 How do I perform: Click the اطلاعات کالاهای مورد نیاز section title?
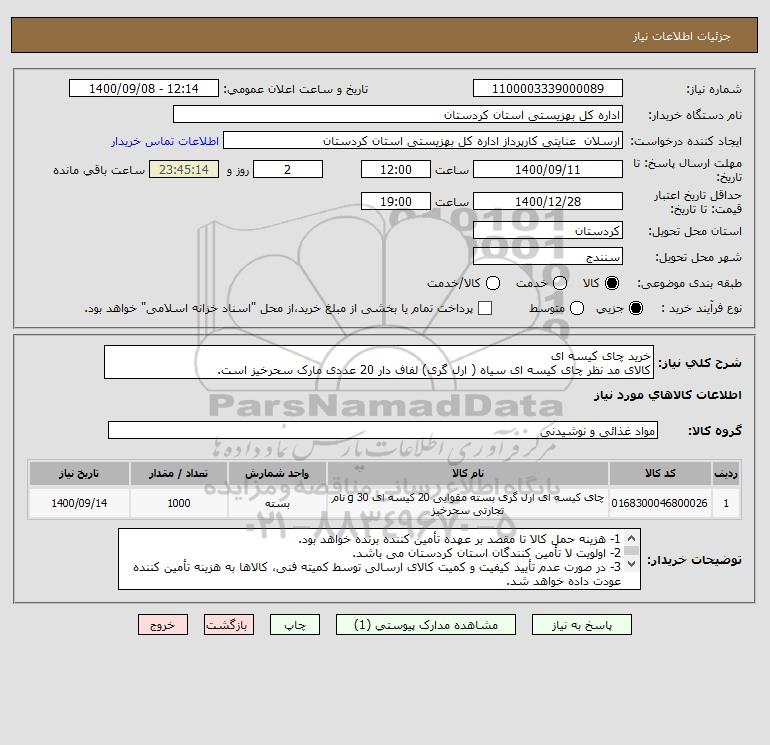click(668, 395)
